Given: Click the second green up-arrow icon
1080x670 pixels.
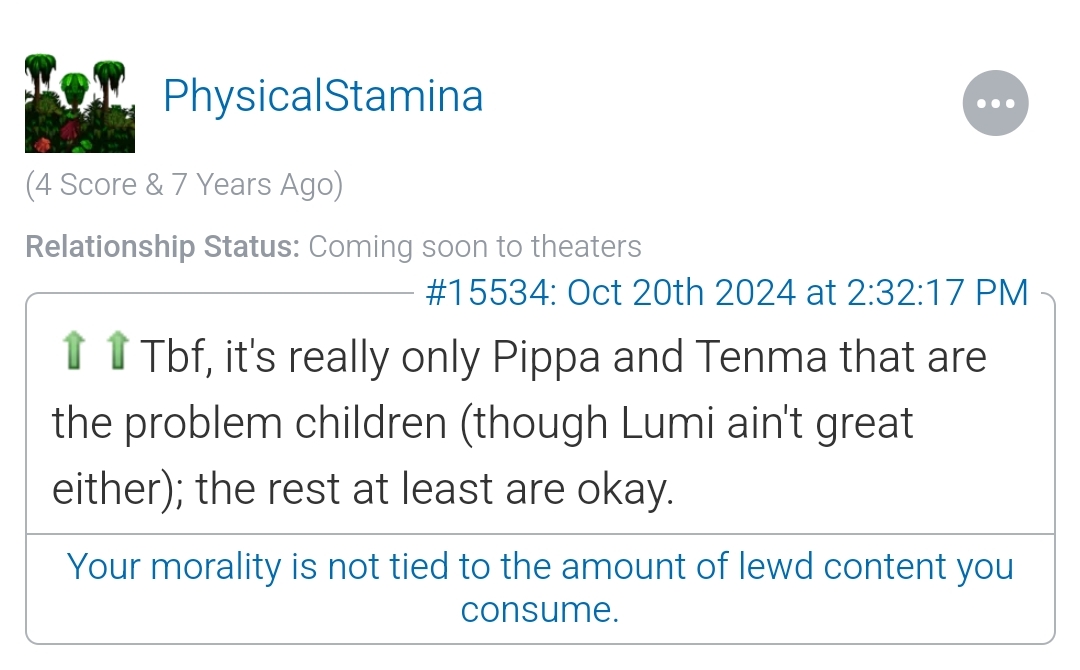Looking at the screenshot, I should tap(118, 350).
